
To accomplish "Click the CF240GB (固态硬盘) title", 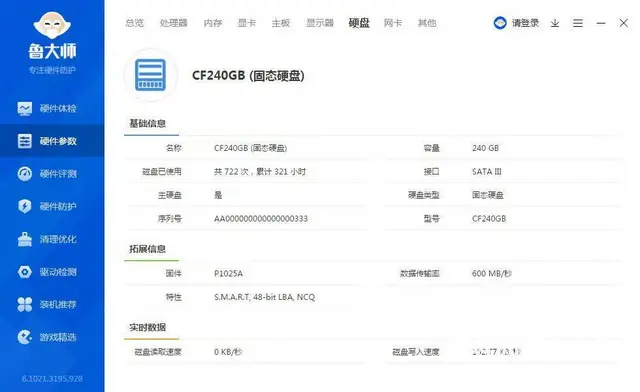I will [248, 76].
